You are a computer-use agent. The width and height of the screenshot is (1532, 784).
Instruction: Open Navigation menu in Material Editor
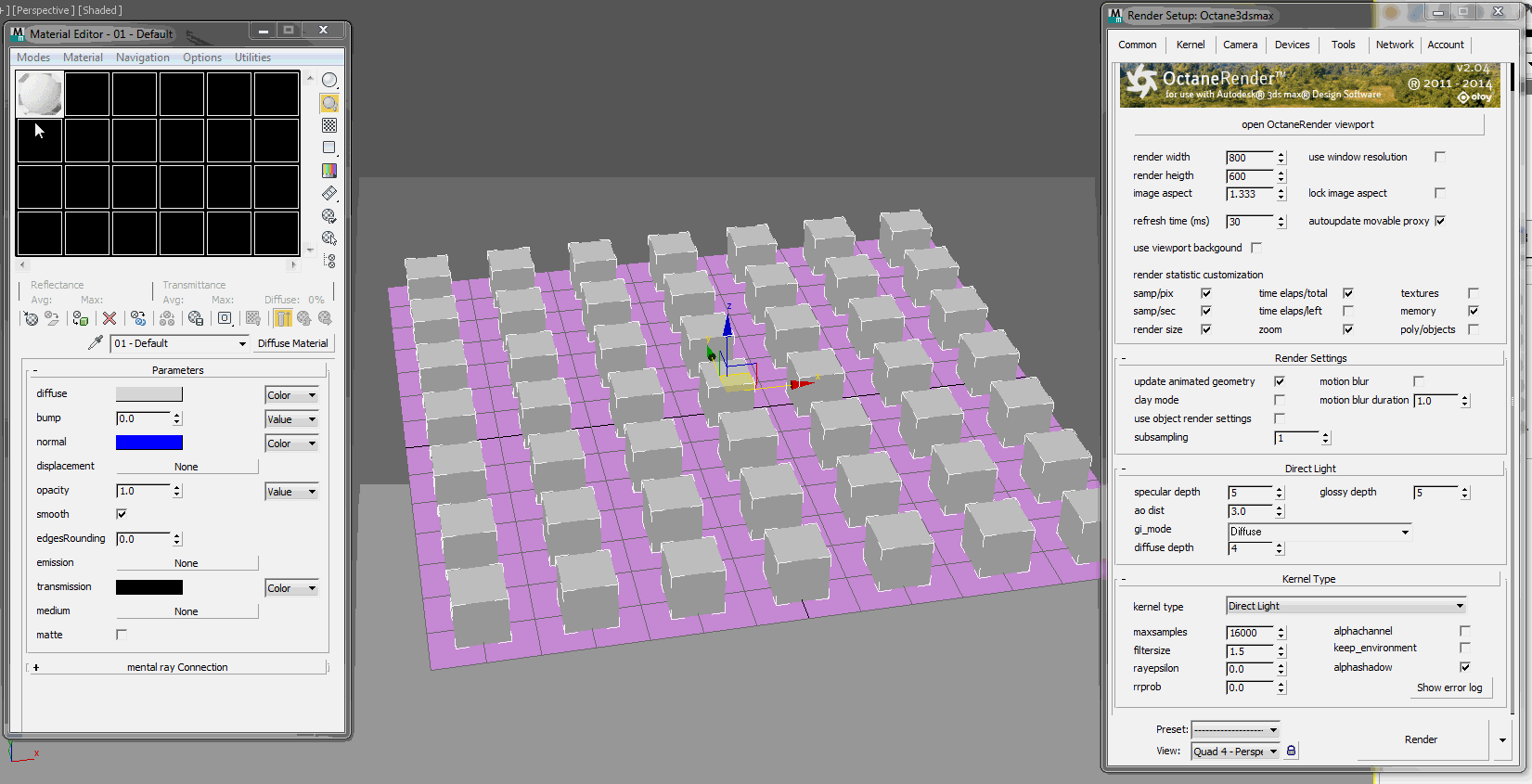tap(143, 58)
